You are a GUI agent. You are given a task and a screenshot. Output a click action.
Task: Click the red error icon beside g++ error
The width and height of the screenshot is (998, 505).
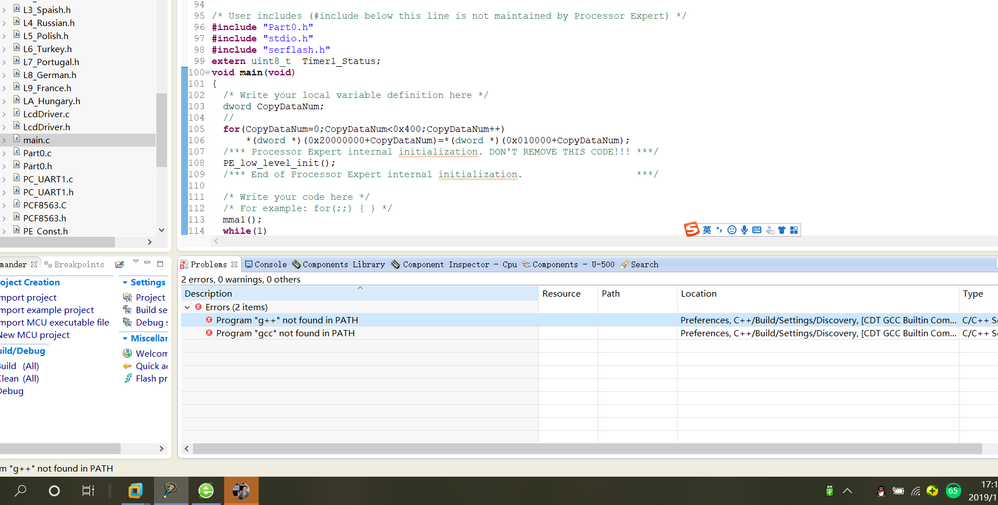(x=209, y=320)
